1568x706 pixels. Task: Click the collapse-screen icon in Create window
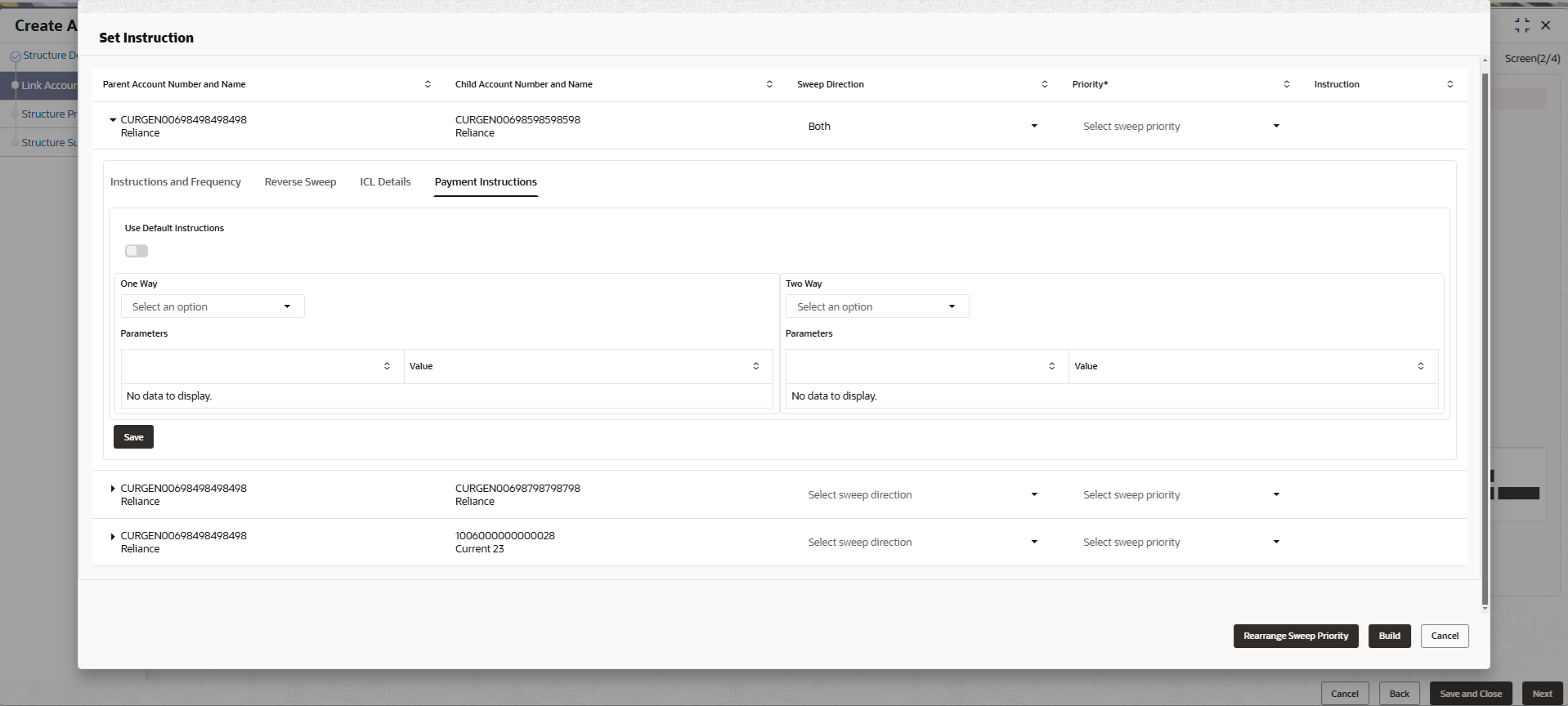[x=1521, y=25]
